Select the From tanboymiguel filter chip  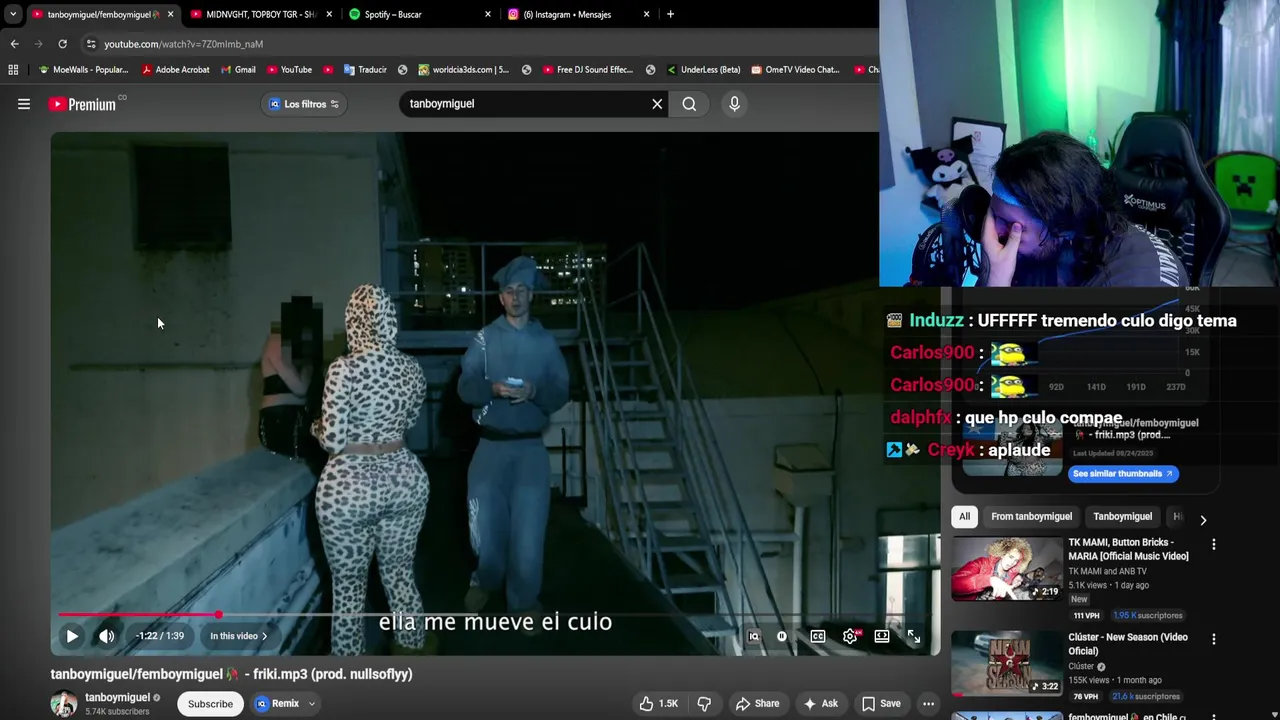[1031, 517]
